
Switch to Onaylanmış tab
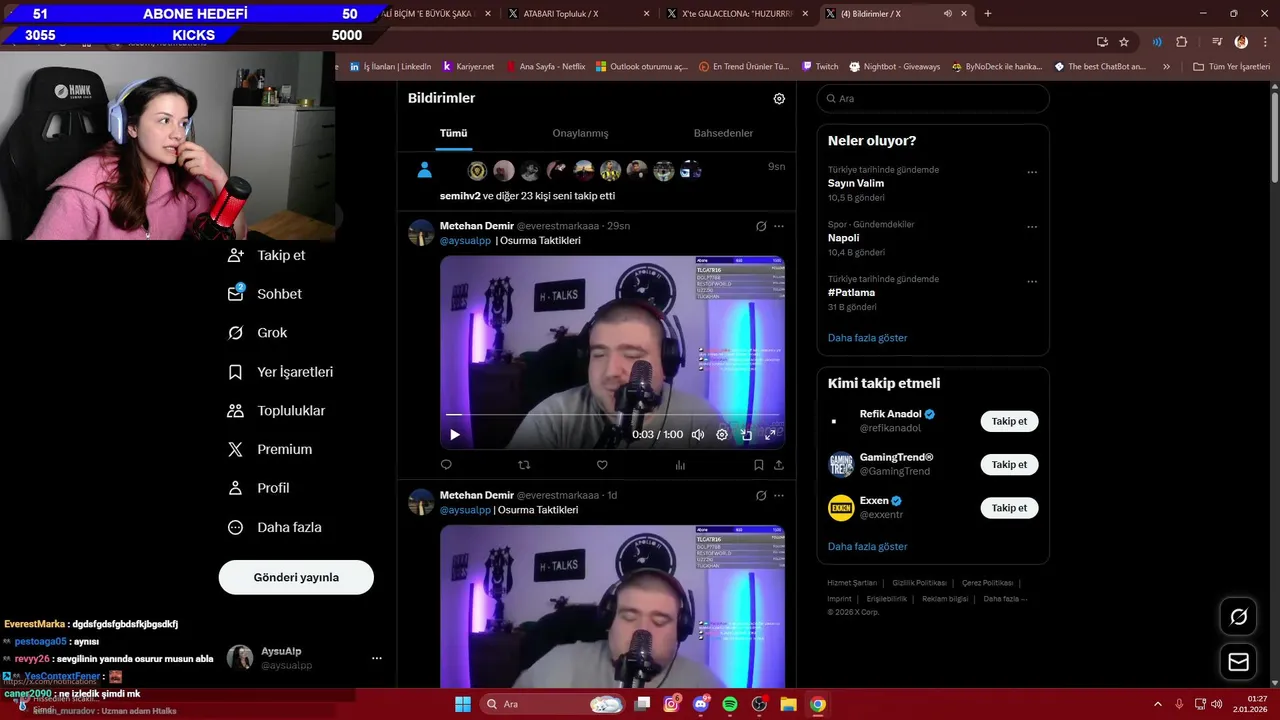point(580,133)
